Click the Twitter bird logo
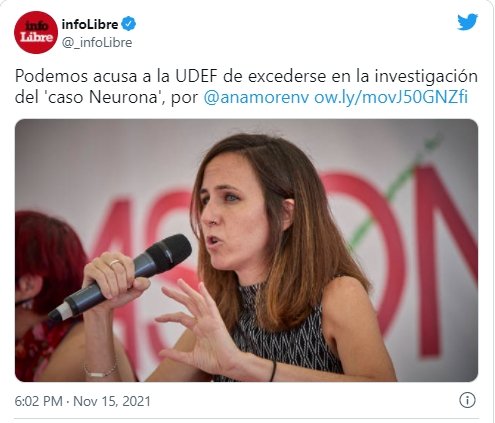Viewport: 495px width, 423px height. (x=467, y=22)
